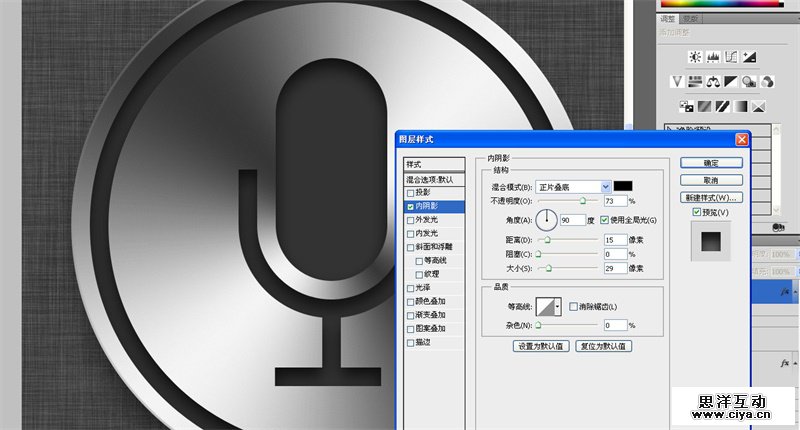Click the Levels adjustment histogram icon
This screenshot has height=430, width=800.
pyautogui.click(x=715, y=57)
